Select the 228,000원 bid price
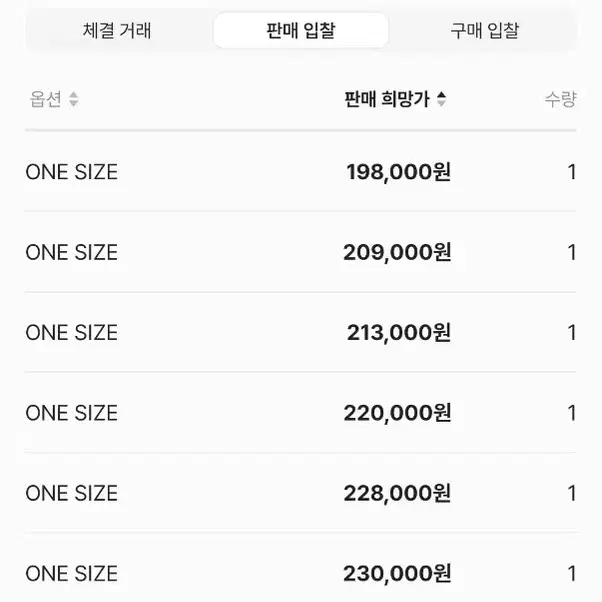 point(397,493)
